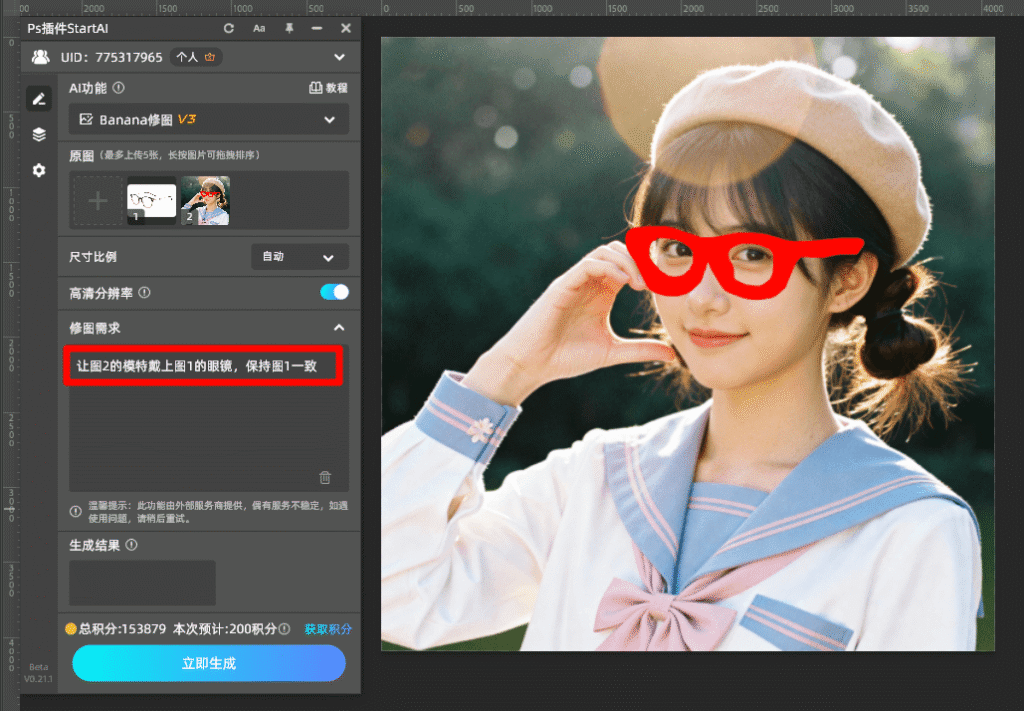The height and width of the screenshot is (711, 1024).
Task: Click the info icon beside 生成结果
Action: click(132, 545)
